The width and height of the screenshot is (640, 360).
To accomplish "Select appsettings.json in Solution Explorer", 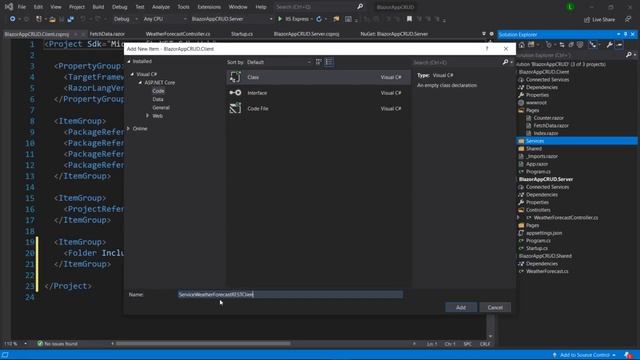I will coord(544,233).
